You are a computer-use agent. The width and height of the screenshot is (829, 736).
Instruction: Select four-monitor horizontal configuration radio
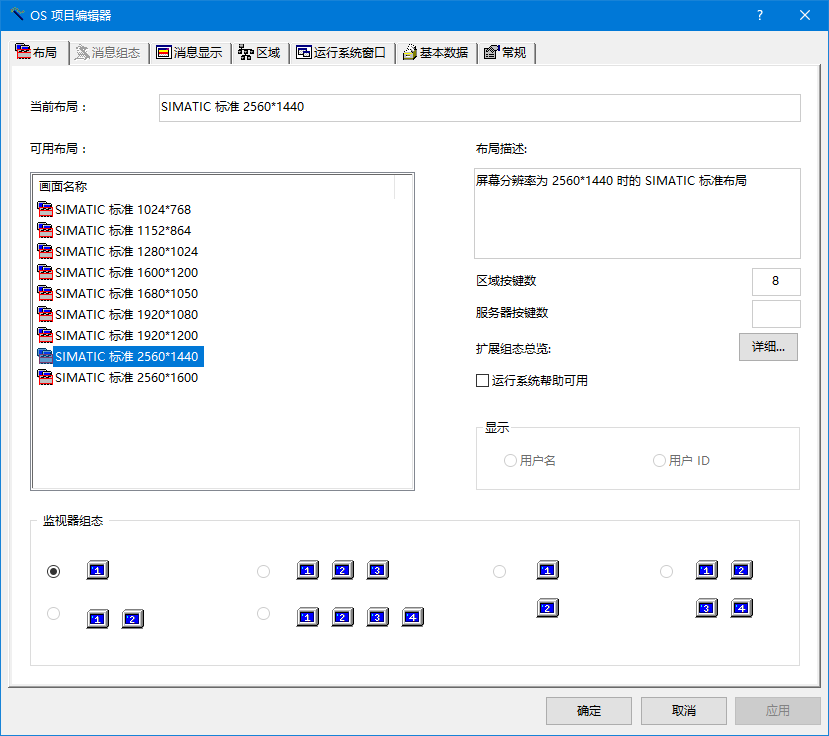point(263,613)
